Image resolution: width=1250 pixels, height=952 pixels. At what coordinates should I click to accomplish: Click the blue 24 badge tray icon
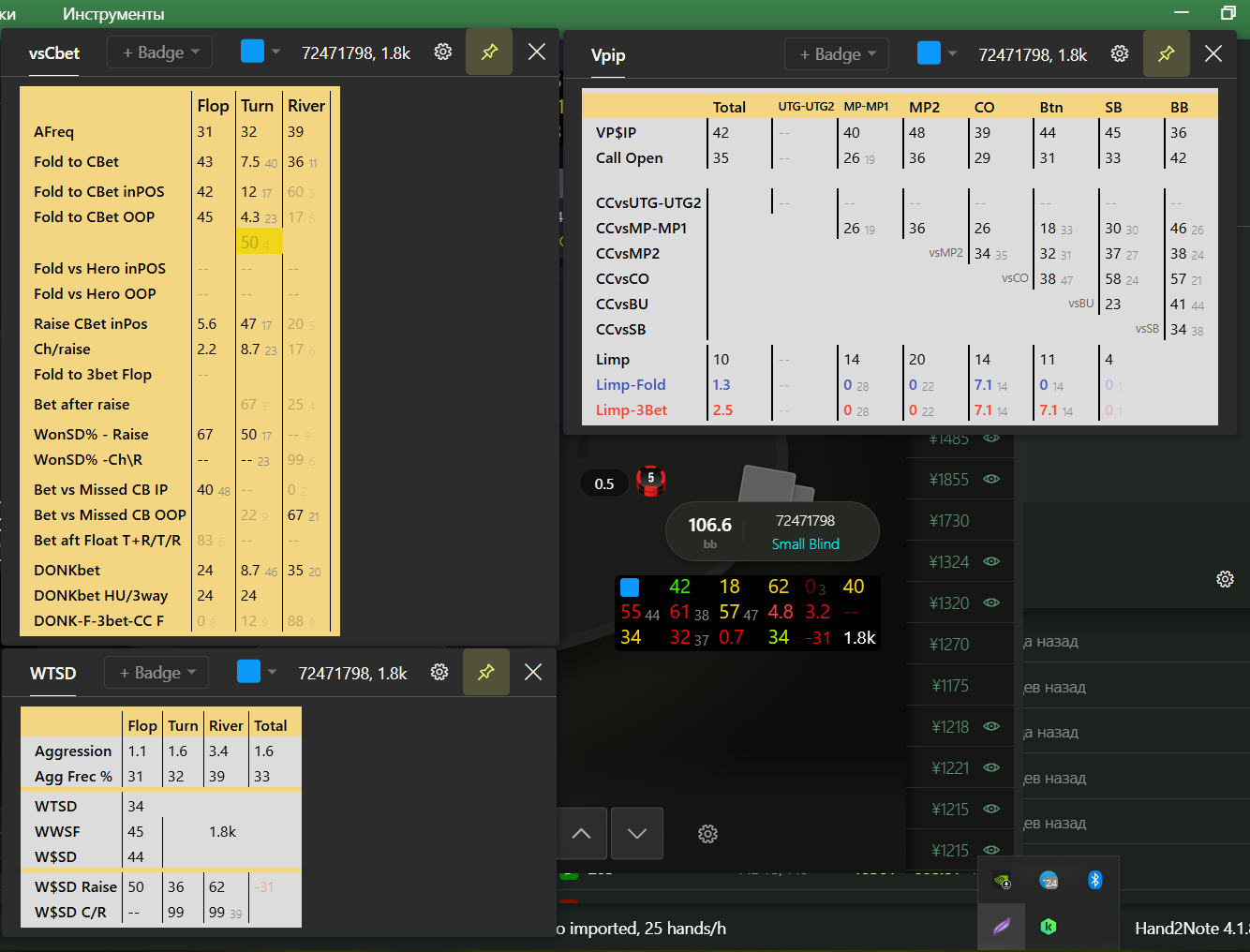[x=1049, y=880]
